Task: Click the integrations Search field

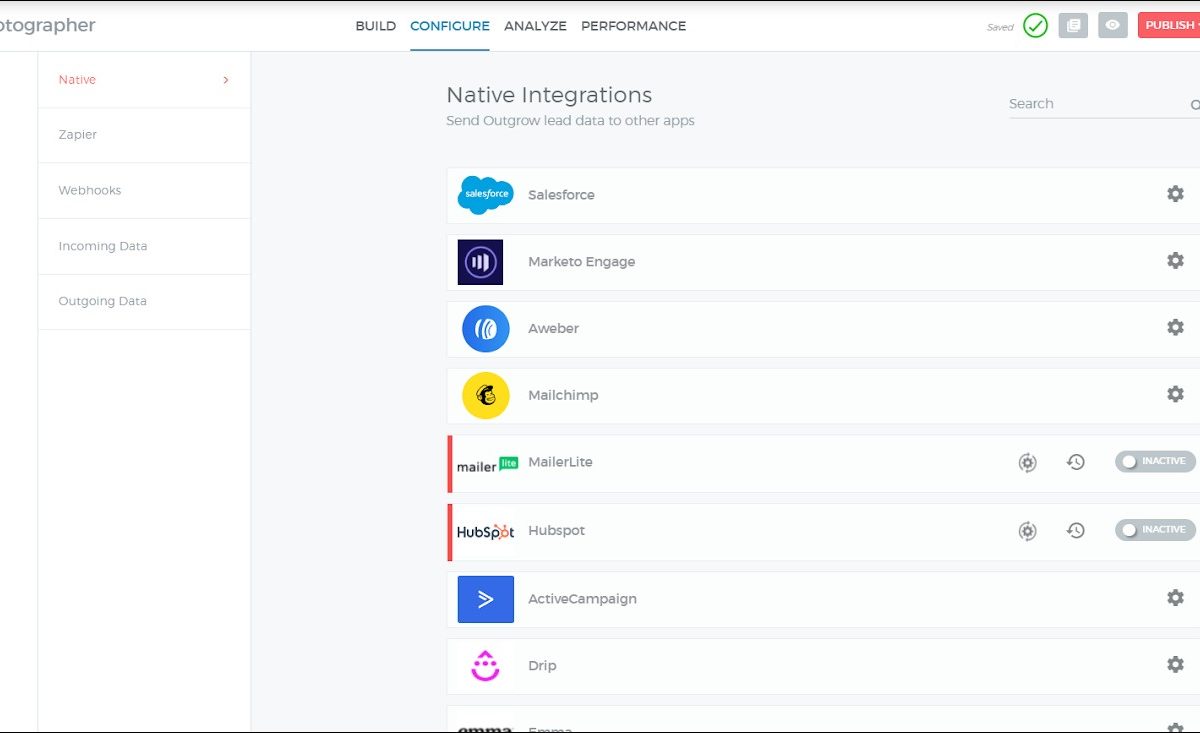Action: pos(1095,104)
